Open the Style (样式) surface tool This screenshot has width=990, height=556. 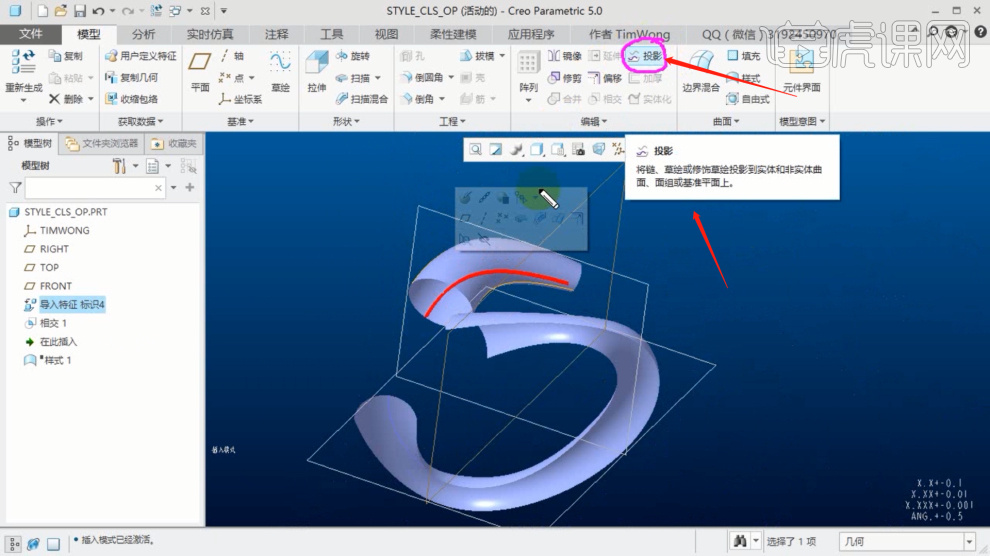pos(744,78)
